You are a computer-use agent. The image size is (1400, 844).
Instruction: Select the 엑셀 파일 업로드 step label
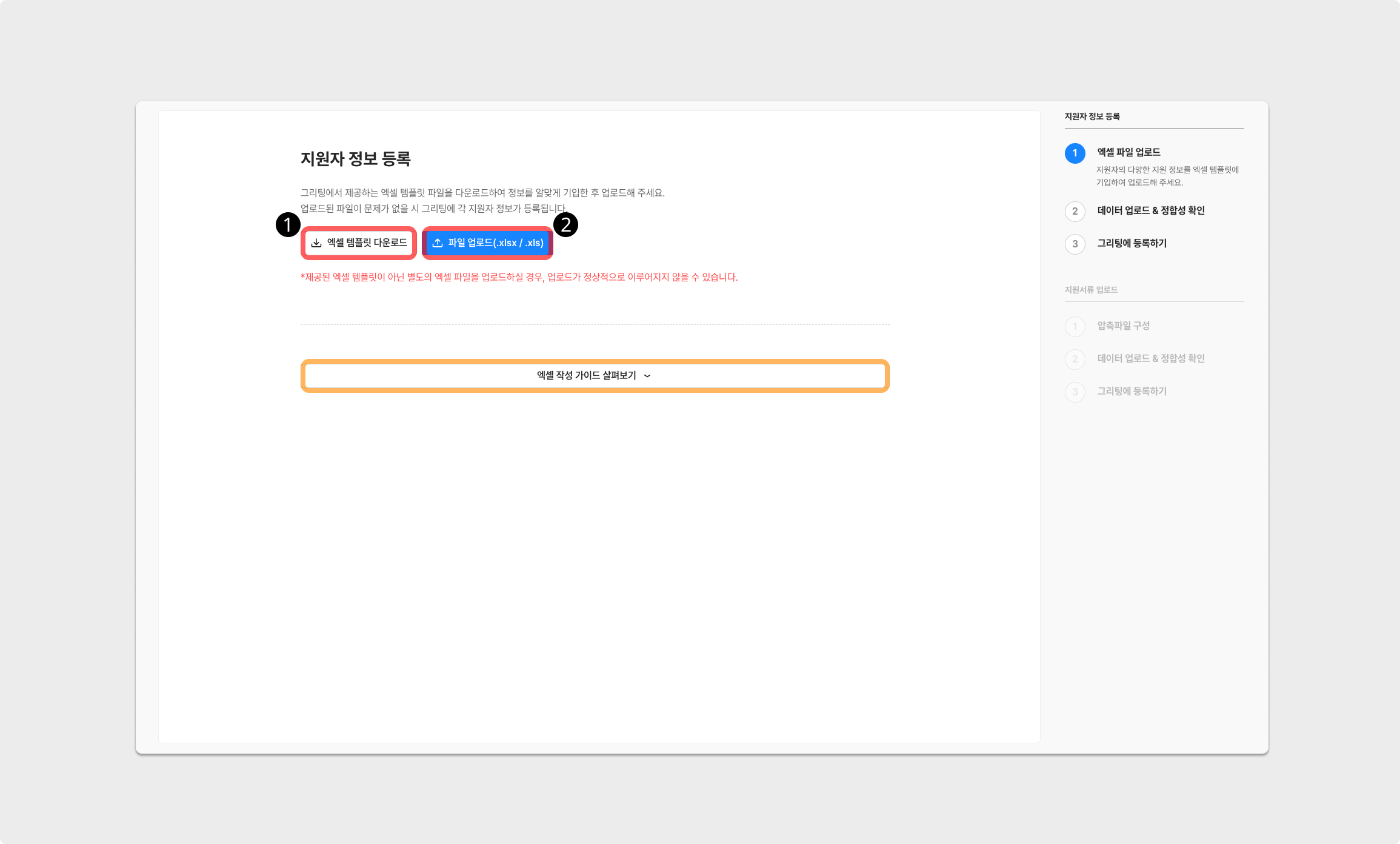(x=1128, y=152)
